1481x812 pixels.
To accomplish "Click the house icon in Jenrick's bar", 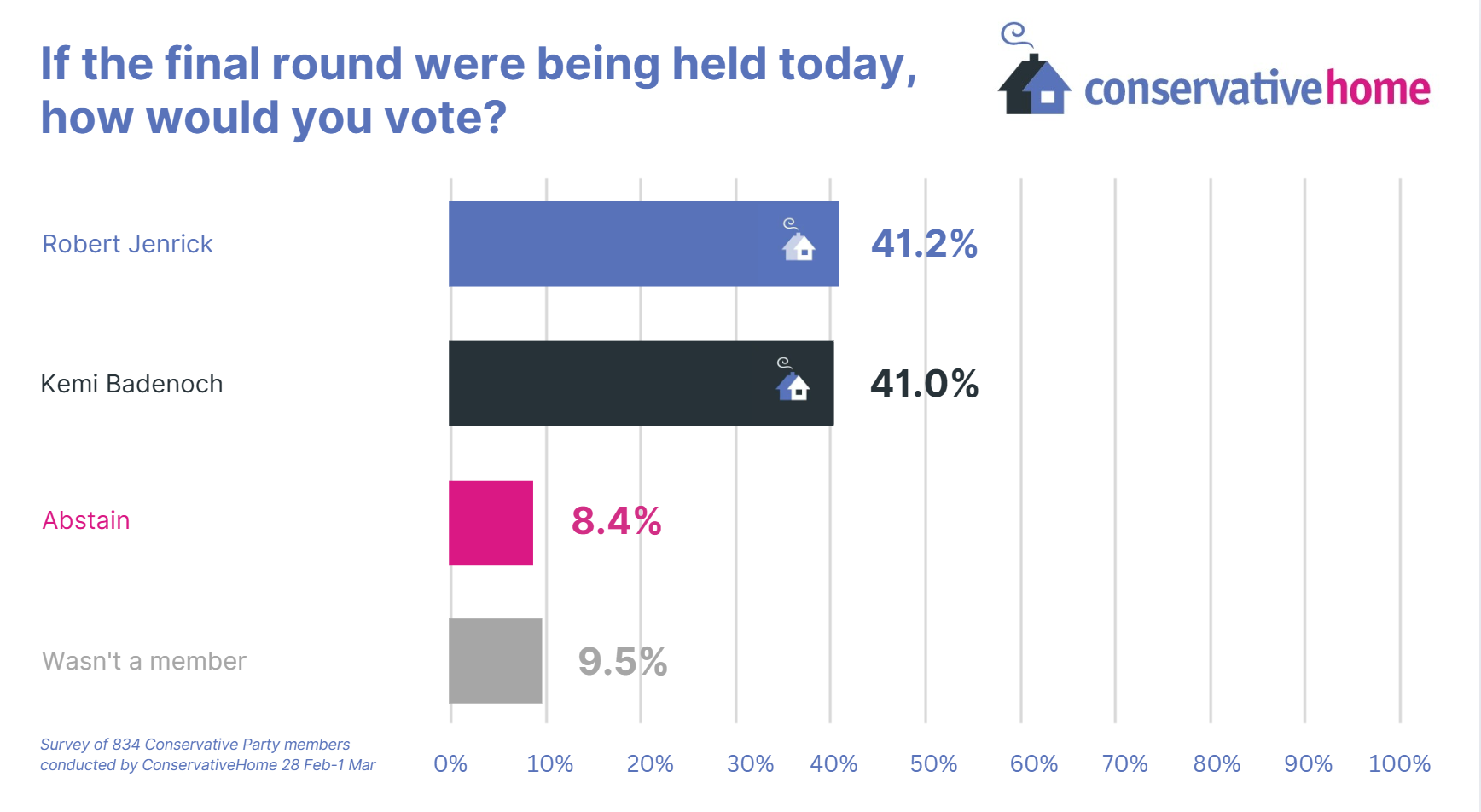I will point(799,242).
